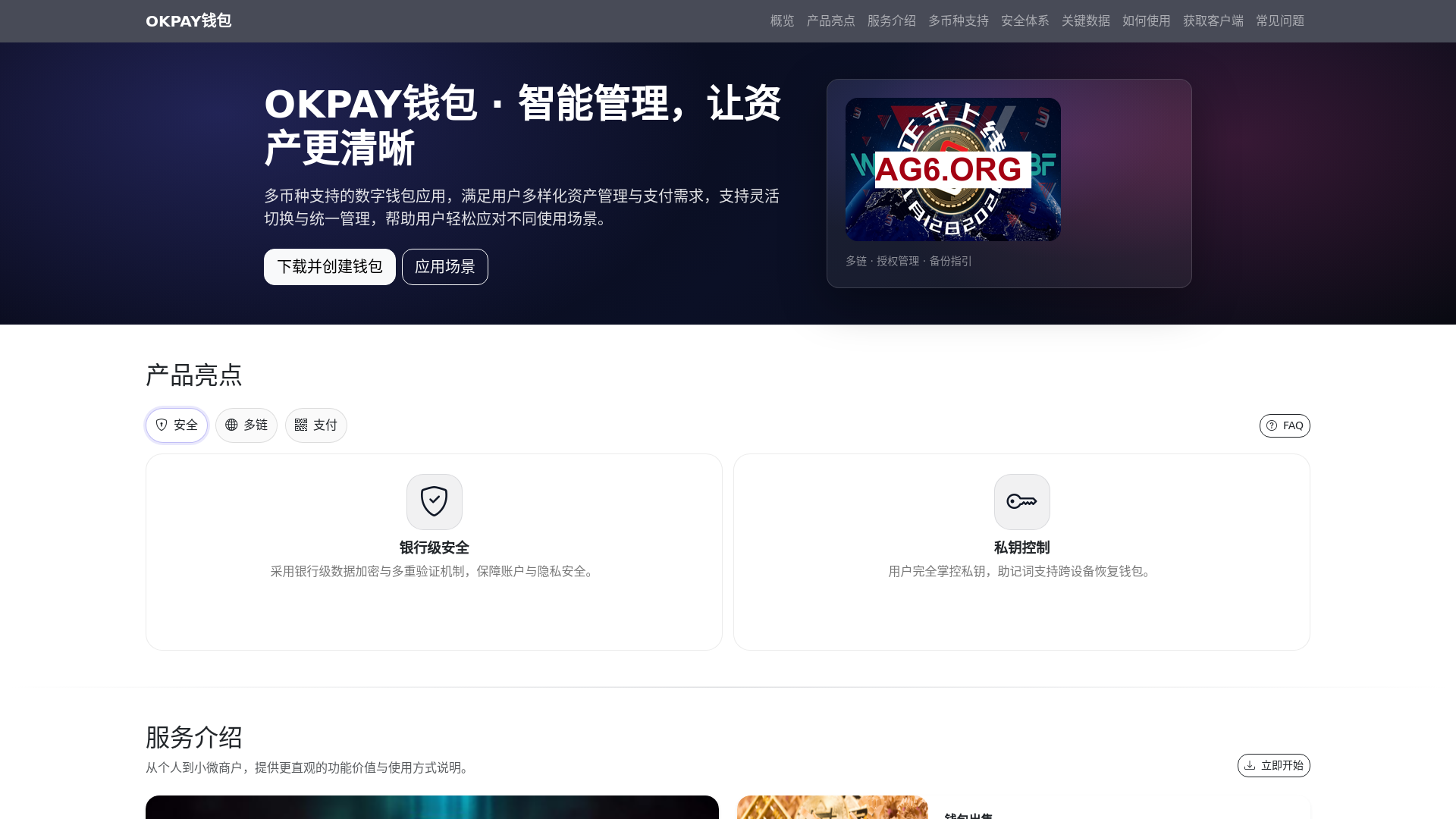The width and height of the screenshot is (1456, 819).
Task: Click the 产品亮点 section heading
Action: tap(194, 375)
